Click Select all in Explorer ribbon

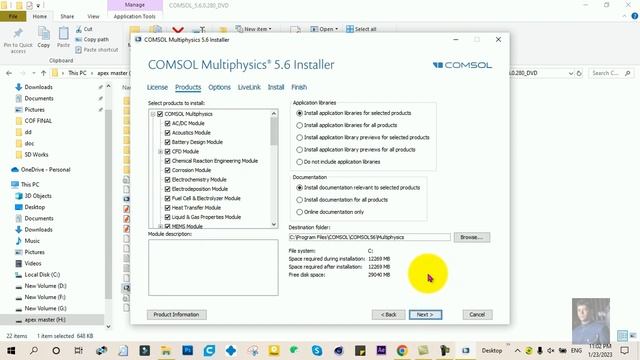coord(361,29)
